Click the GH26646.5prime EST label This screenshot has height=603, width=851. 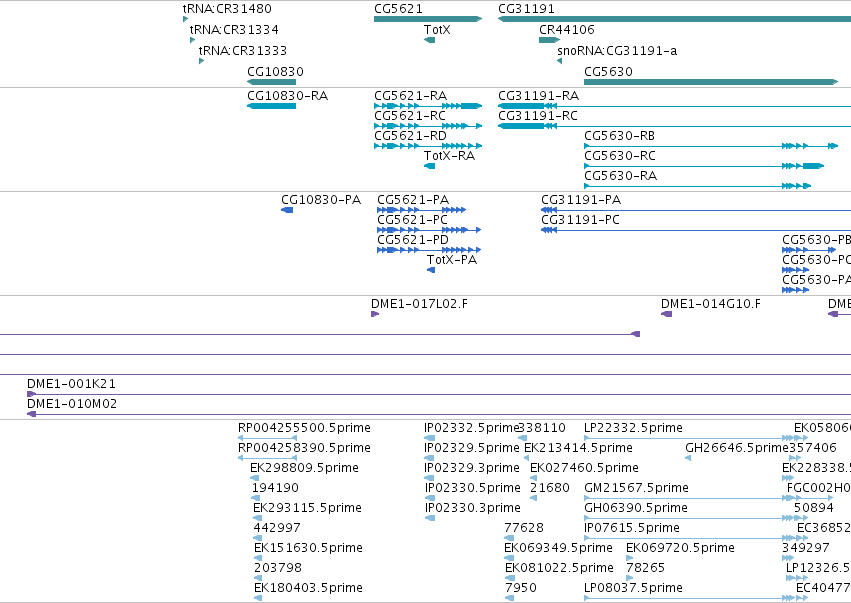[736, 448]
